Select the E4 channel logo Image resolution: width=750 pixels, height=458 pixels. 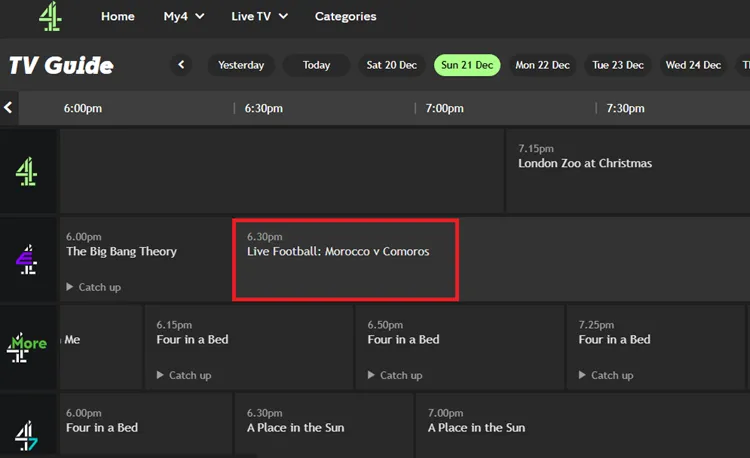pos(27,259)
